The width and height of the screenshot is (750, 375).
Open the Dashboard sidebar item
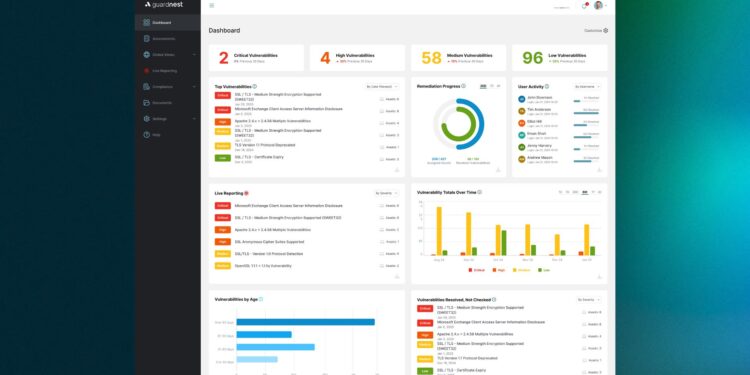click(x=167, y=22)
